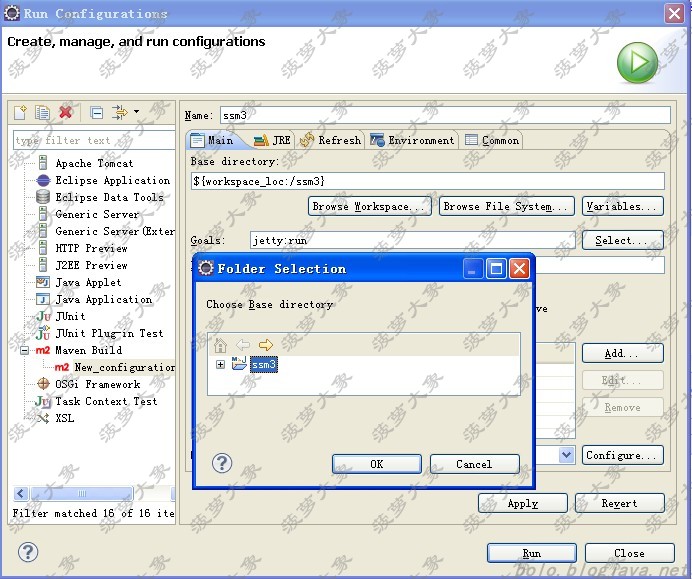Click the Apply button
This screenshot has height=579, width=692.
pos(523,504)
